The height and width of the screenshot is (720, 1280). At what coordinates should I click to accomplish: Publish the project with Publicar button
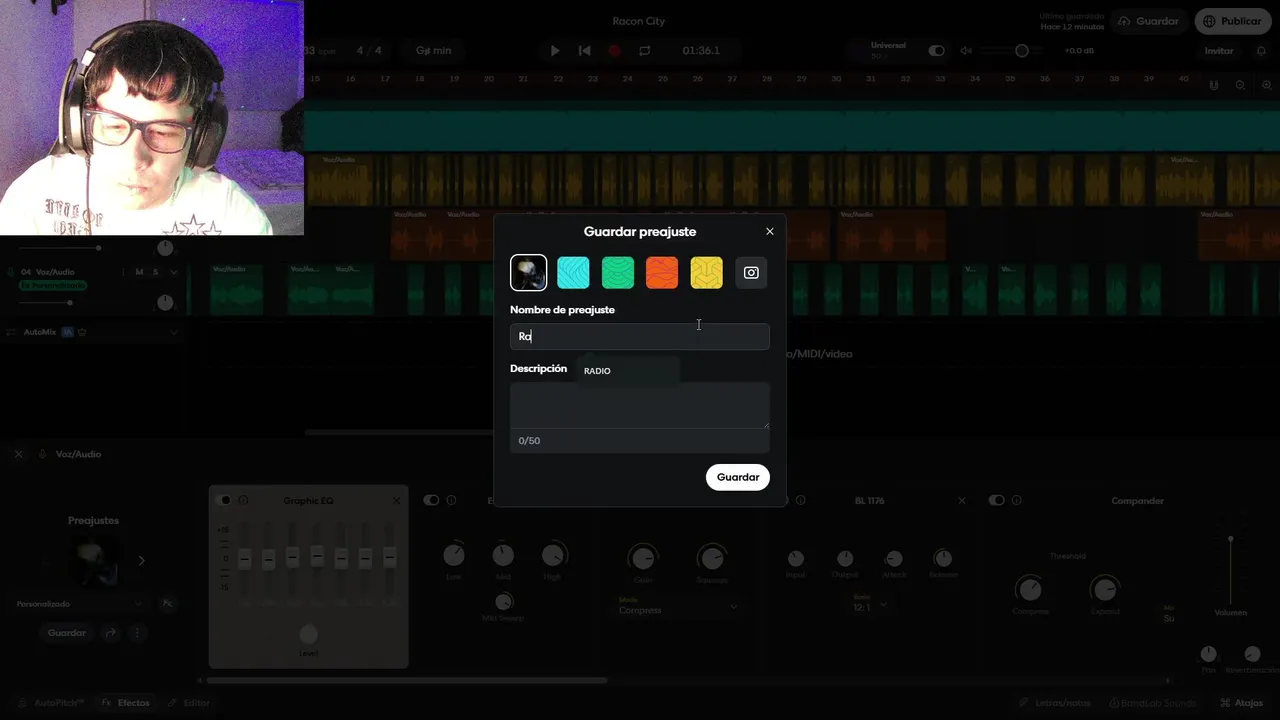[1233, 21]
